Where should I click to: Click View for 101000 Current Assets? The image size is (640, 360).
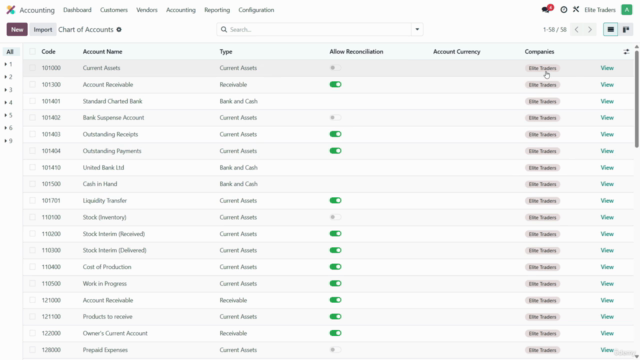[x=607, y=68]
